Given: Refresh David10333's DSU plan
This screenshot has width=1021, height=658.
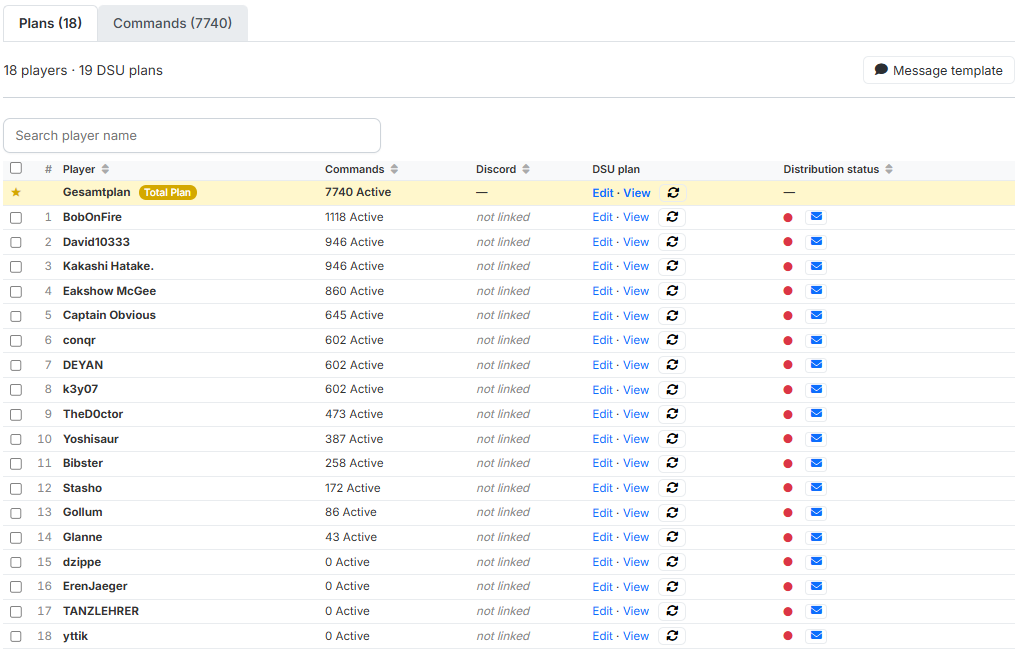Looking at the screenshot, I should point(672,241).
